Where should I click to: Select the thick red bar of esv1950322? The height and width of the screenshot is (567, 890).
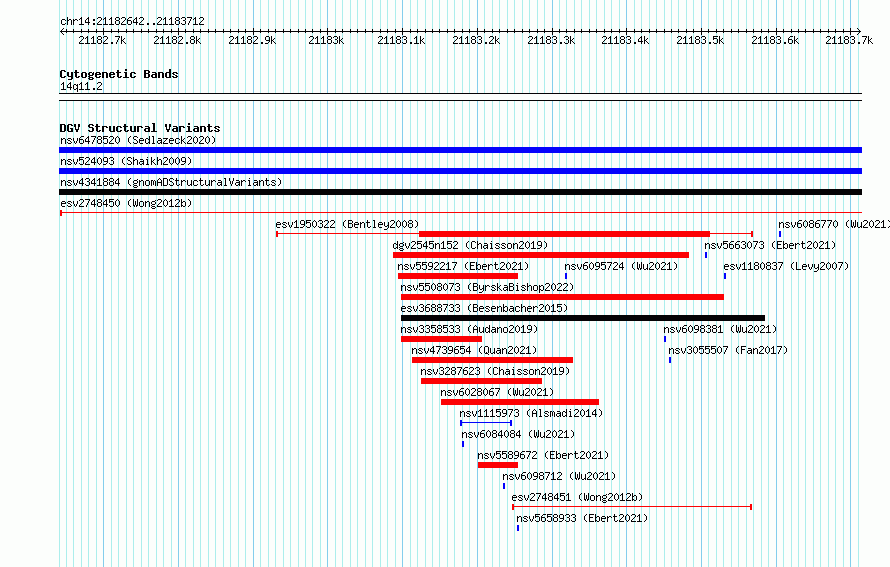click(x=564, y=234)
